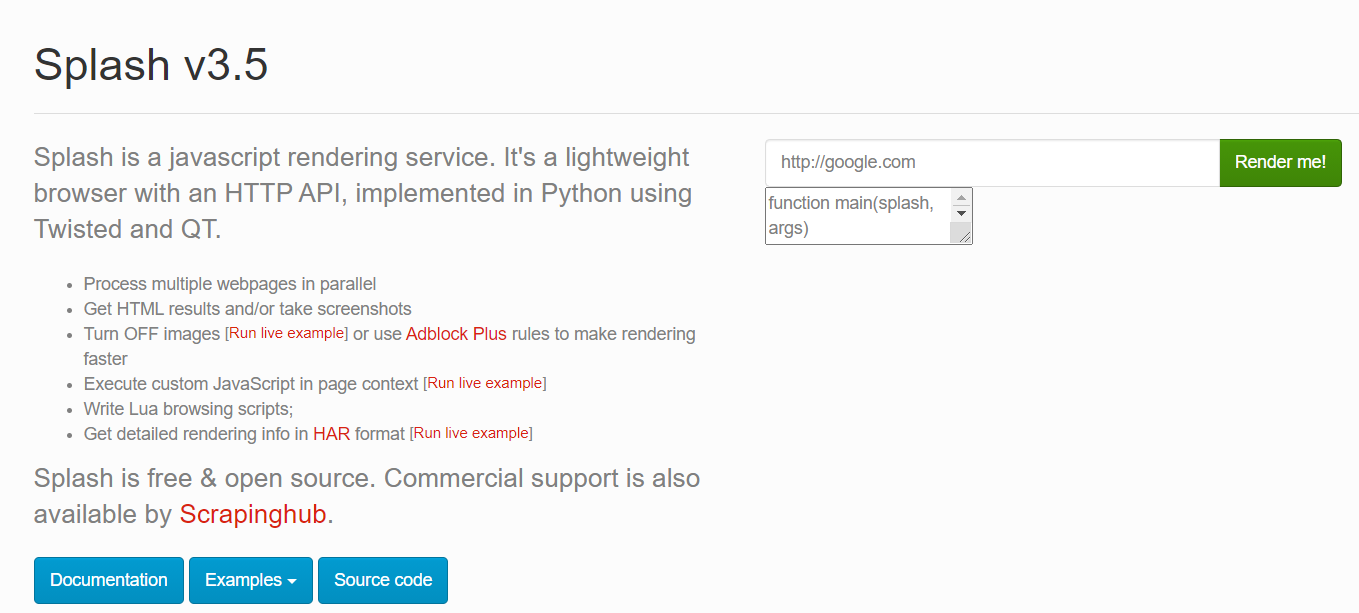The height and width of the screenshot is (613, 1359).
Task: Click the 'Get HTML results and/or take screenshots' bullet
Action: [247, 309]
